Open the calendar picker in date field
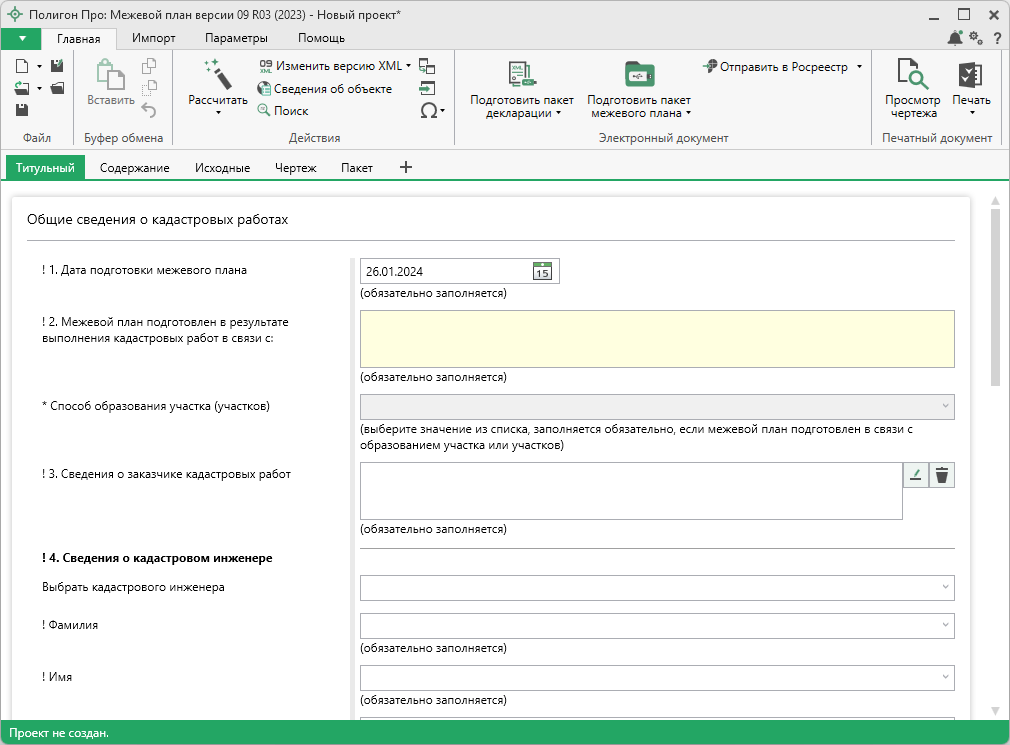 (542, 271)
